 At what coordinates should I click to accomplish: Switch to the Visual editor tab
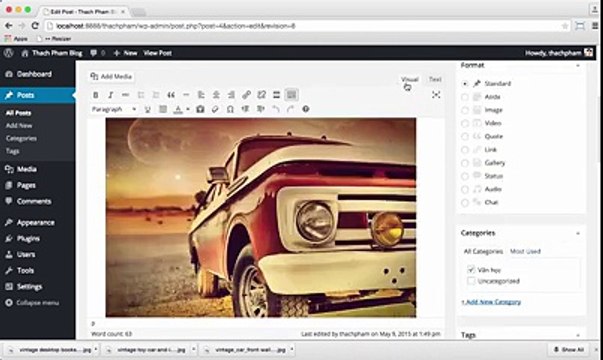(x=410, y=79)
